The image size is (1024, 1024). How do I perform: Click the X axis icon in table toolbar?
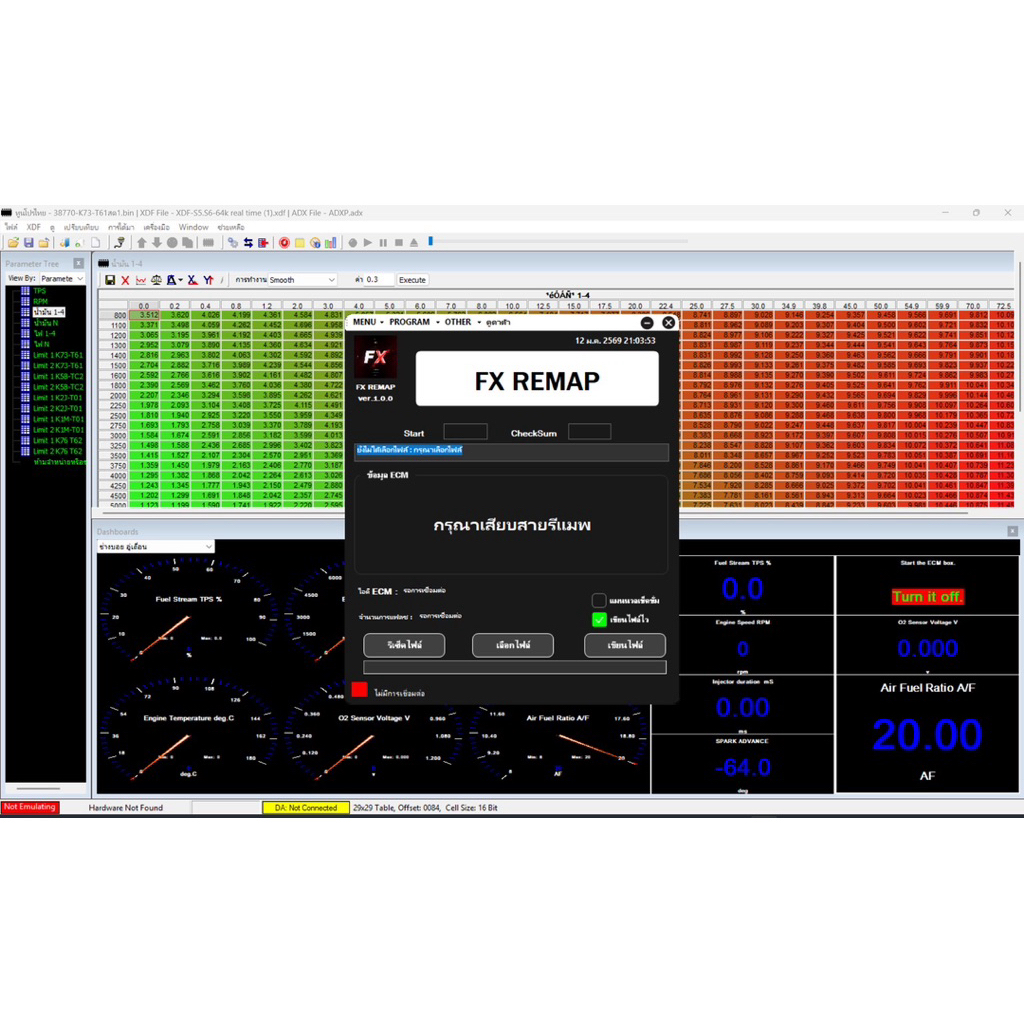192,280
